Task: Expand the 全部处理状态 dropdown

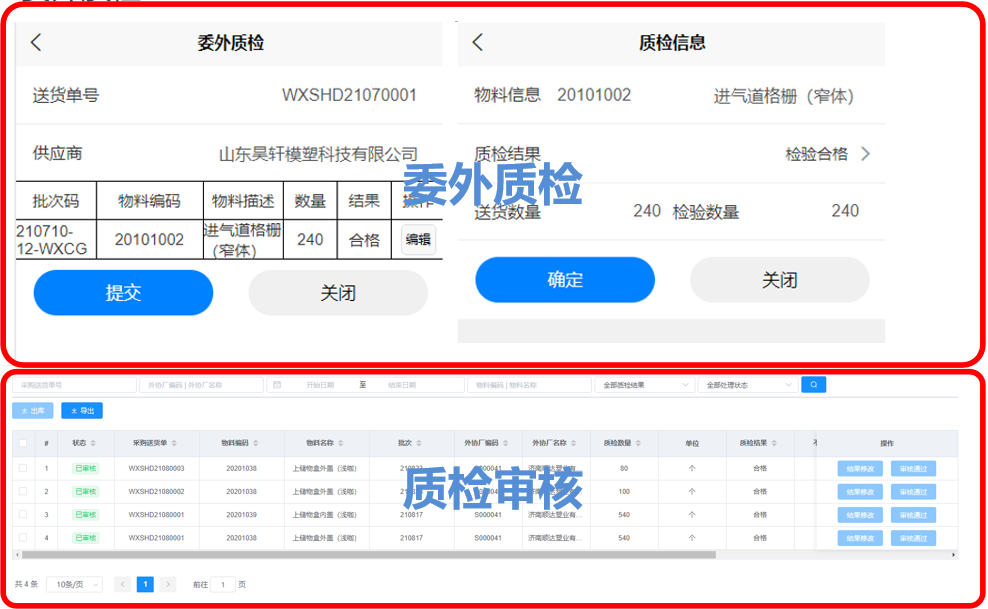Action: tap(747, 385)
